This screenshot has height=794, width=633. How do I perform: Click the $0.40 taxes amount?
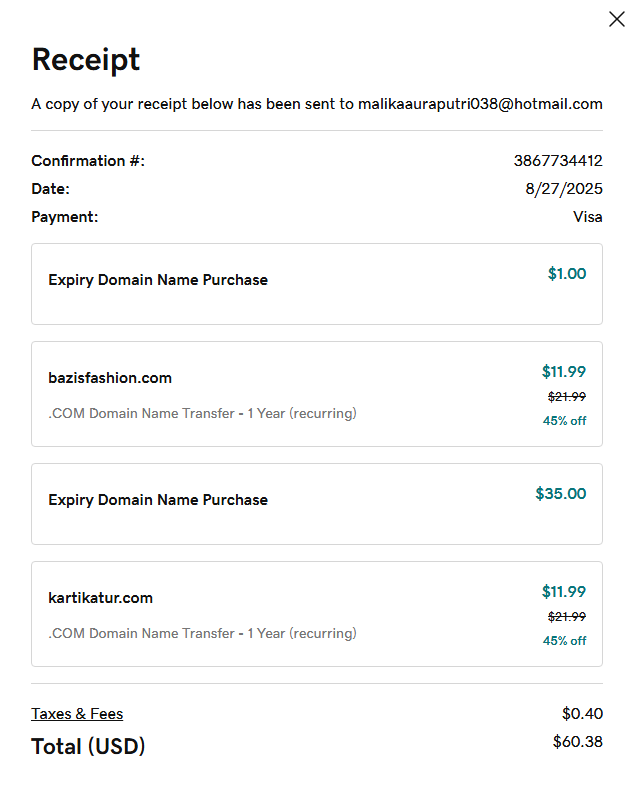[x=582, y=713]
